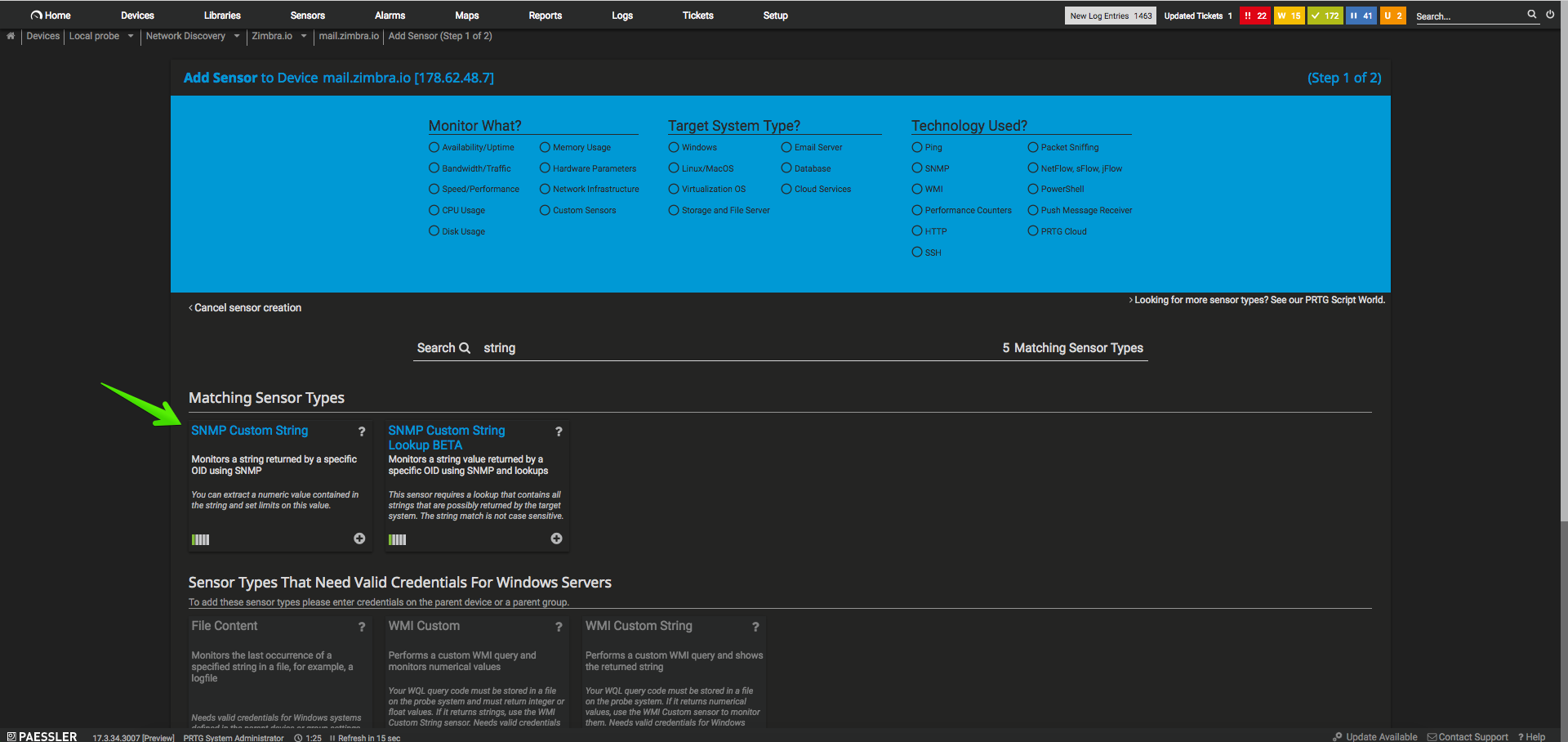Screen dimensions: 1568x742
Task: Open the SNMP Custom String sensor title
Action: click(250, 431)
